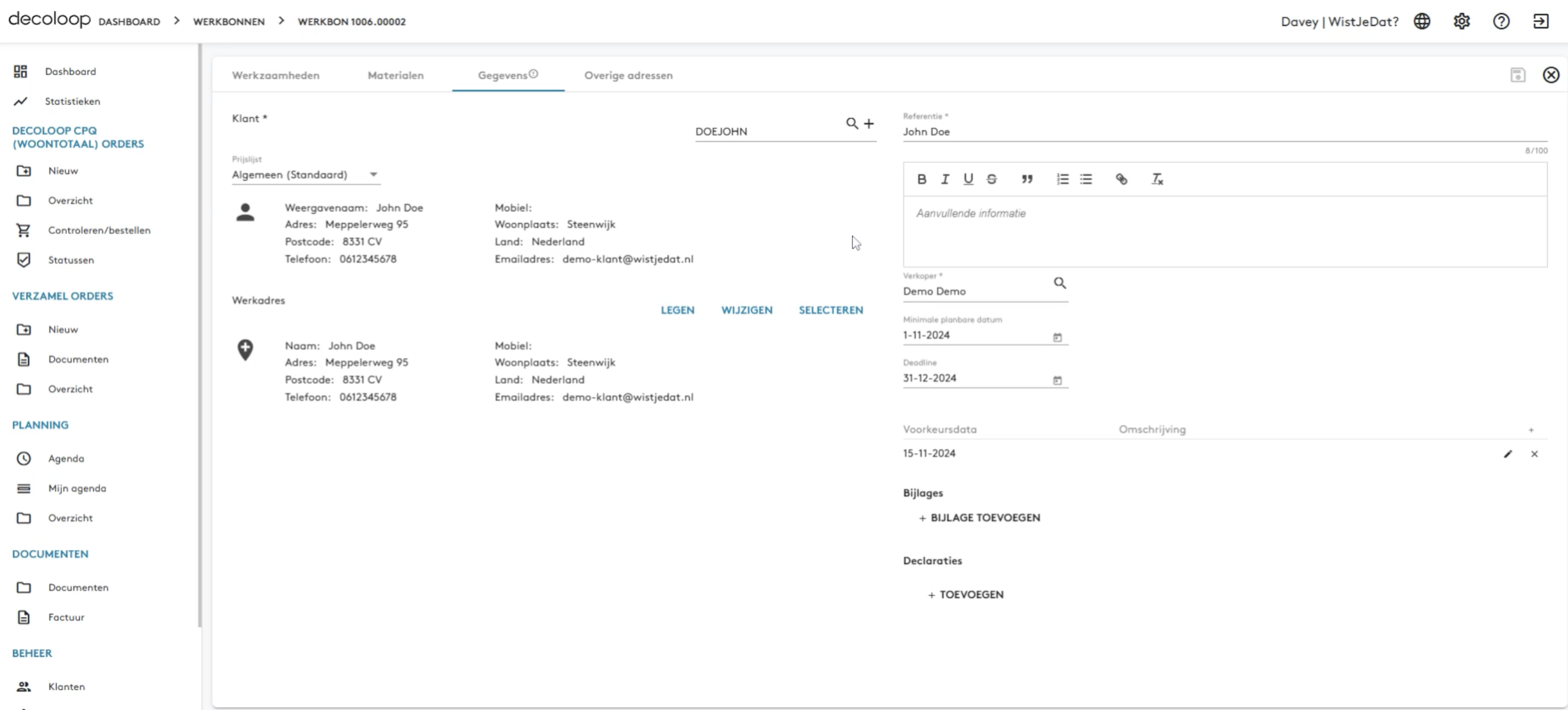Edit the 15-11-2024 preferred date

(x=1507, y=454)
